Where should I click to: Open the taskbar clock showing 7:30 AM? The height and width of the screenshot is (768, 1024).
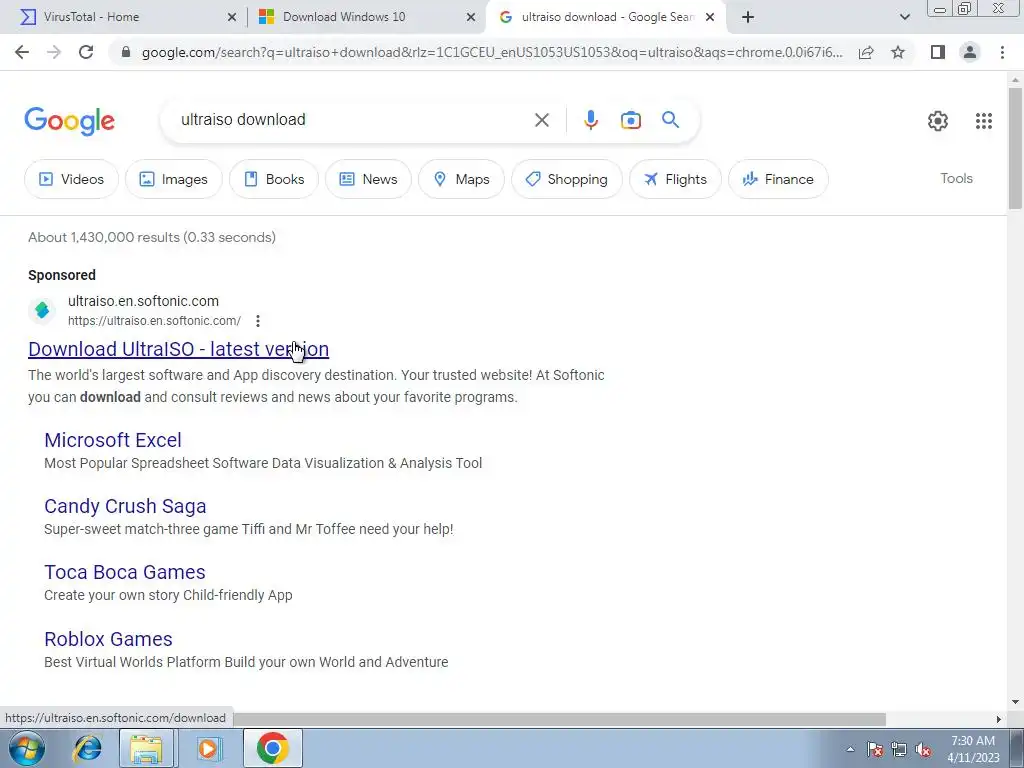click(x=973, y=749)
